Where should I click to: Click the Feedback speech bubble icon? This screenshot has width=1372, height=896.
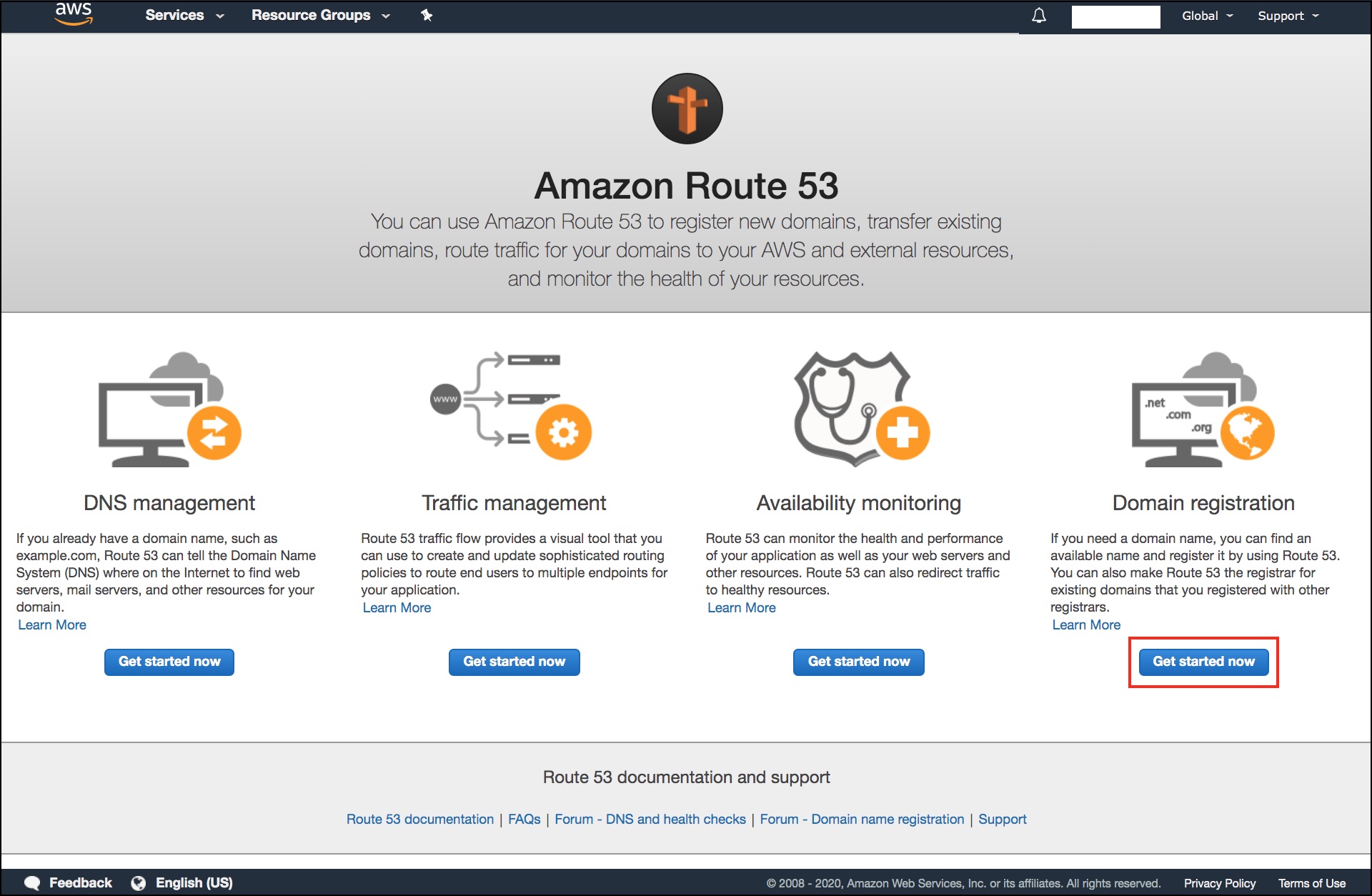pyautogui.click(x=32, y=883)
